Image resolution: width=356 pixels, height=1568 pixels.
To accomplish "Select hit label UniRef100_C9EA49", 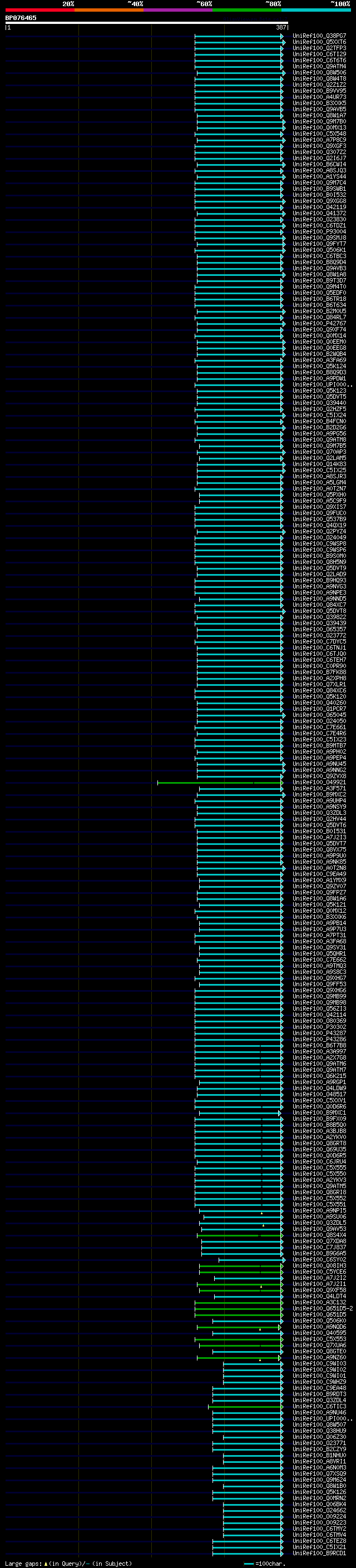I will click(x=319, y=875).
